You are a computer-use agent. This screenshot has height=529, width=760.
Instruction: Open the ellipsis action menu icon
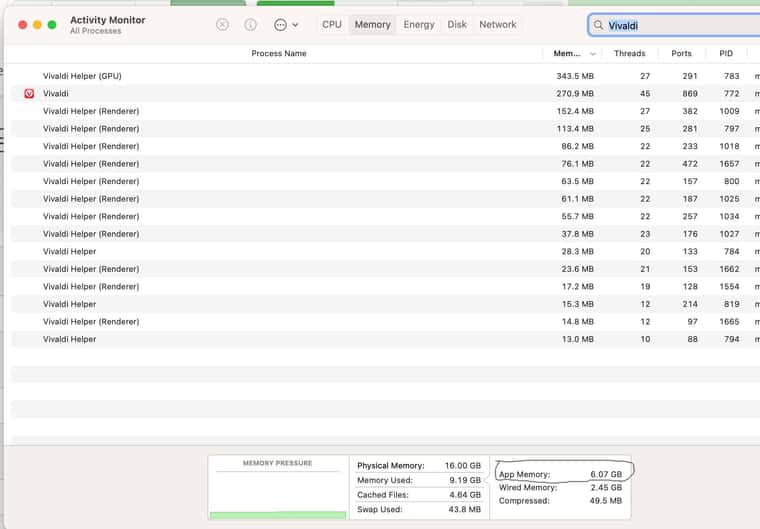click(280, 25)
